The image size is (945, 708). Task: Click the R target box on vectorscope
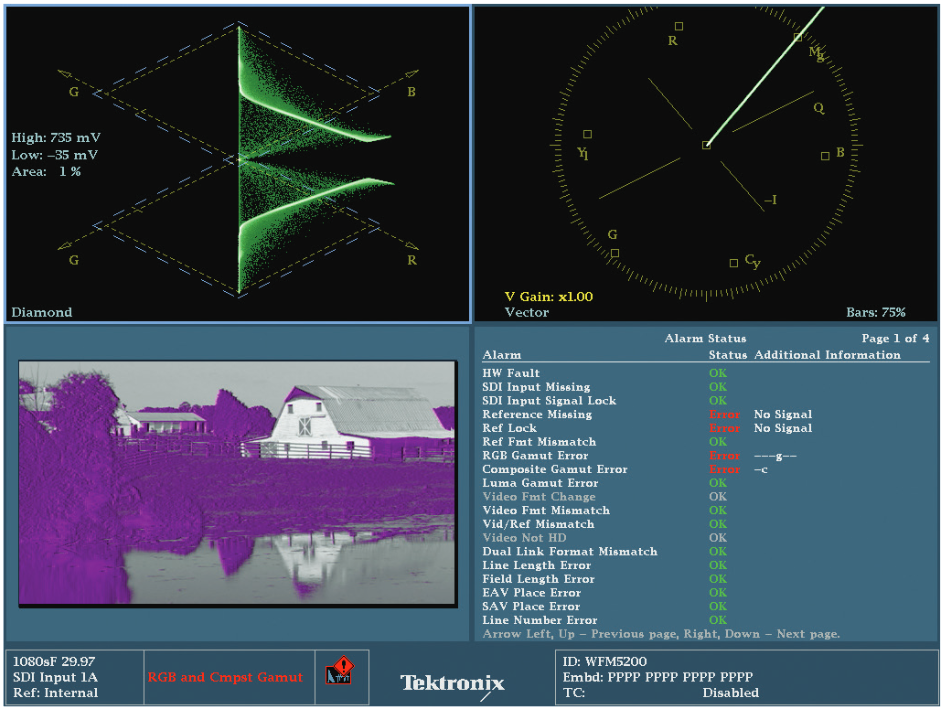point(679,26)
